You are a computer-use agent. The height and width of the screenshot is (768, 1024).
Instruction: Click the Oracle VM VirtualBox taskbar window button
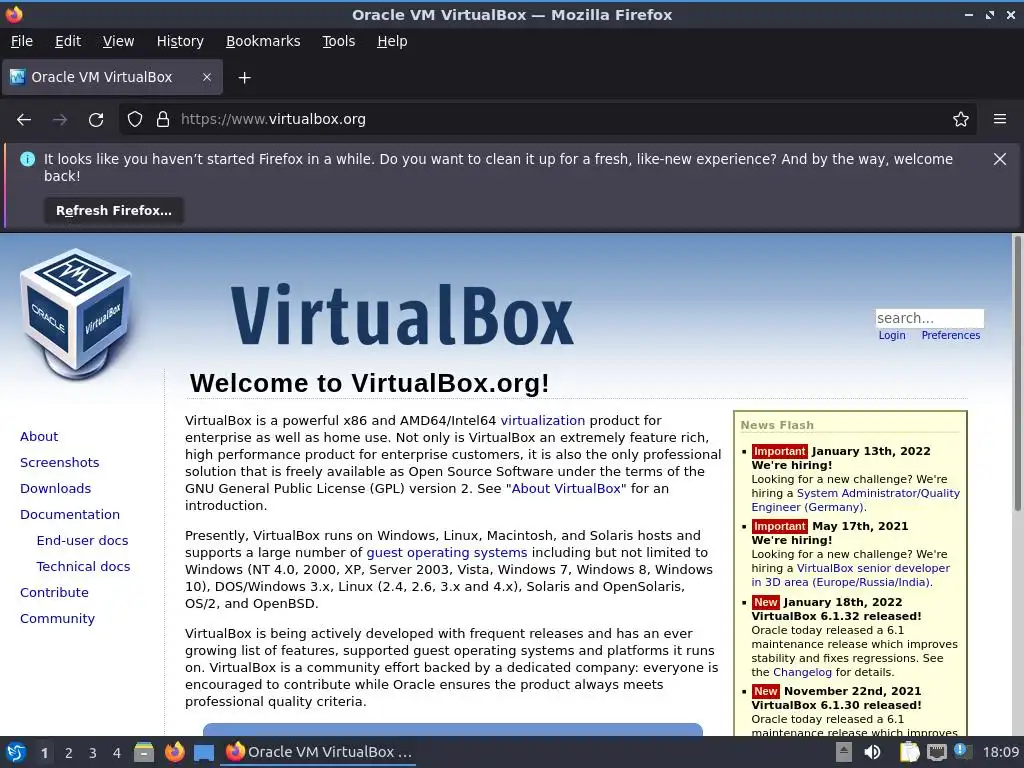point(319,752)
